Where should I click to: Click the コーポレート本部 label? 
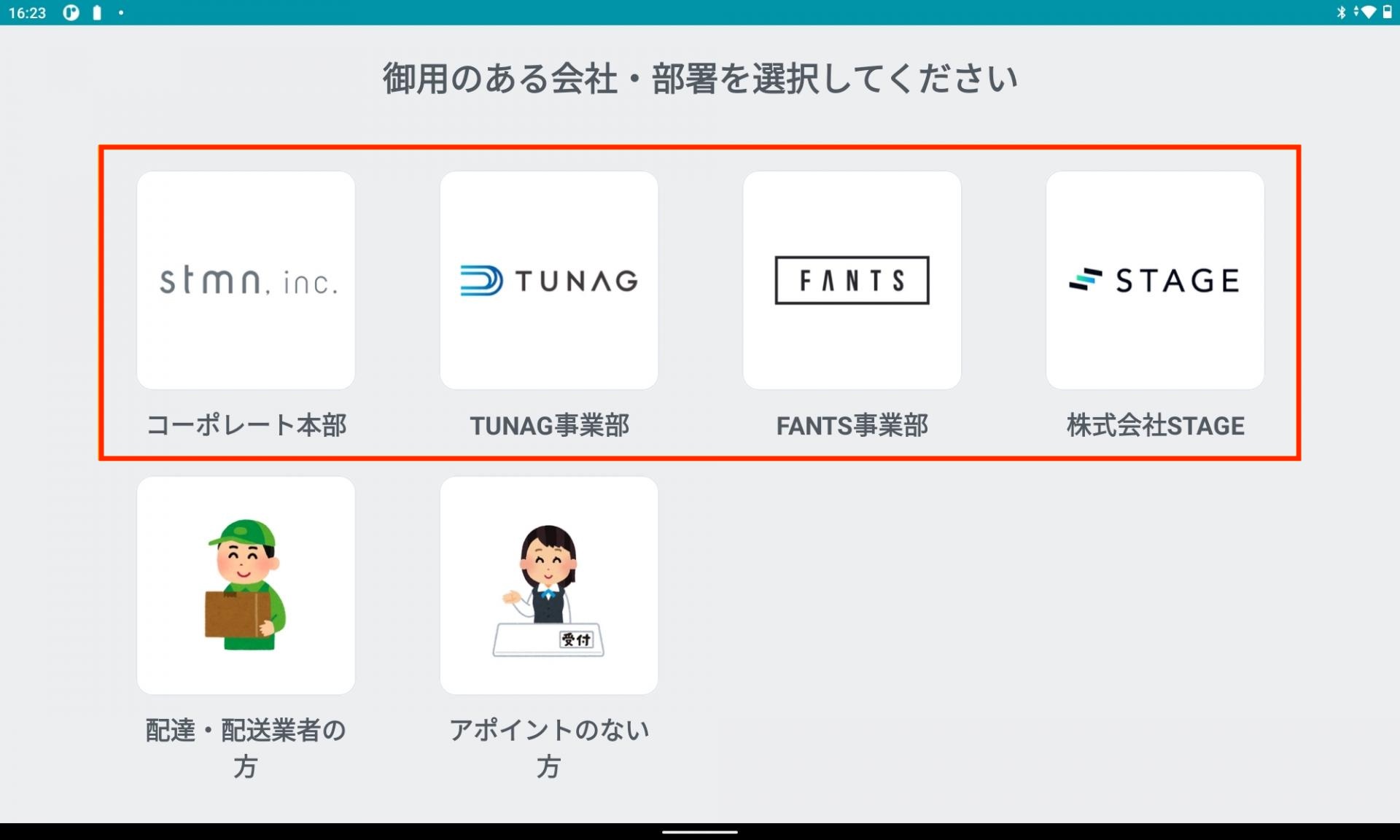click(x=246, y=425)
